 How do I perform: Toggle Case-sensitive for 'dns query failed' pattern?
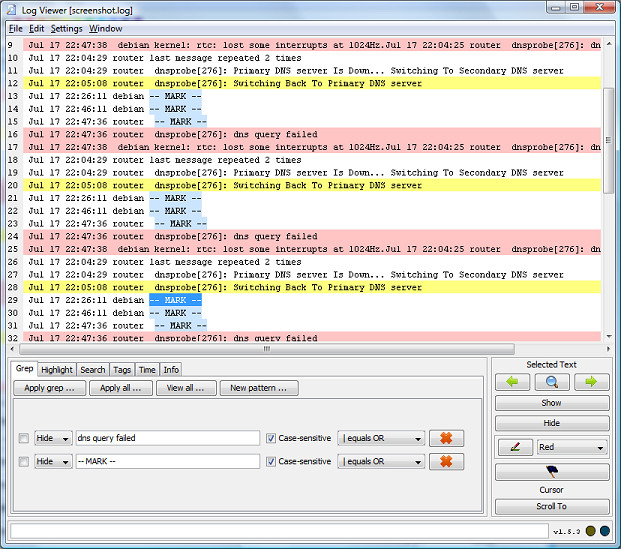(x=271, y=438)
